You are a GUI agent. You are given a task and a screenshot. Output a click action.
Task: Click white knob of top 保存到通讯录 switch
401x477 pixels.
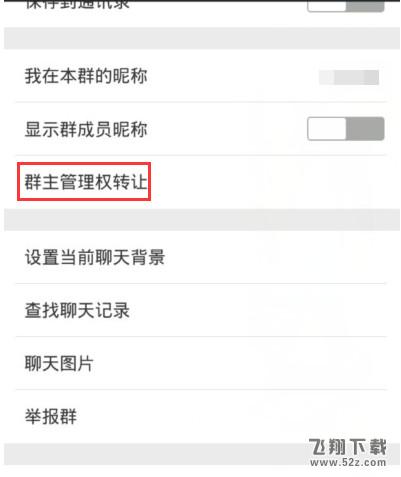(x=327, y=5)
